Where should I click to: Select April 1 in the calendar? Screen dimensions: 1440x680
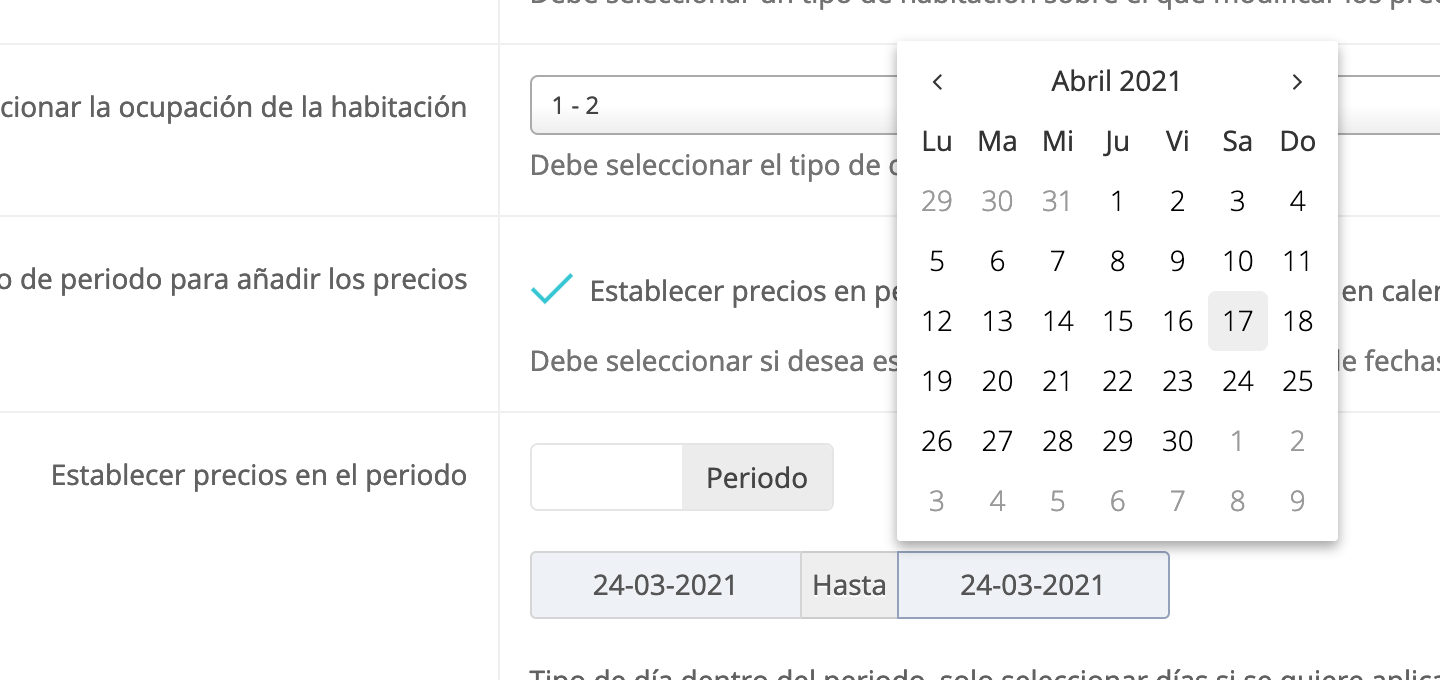[1117, 201]
